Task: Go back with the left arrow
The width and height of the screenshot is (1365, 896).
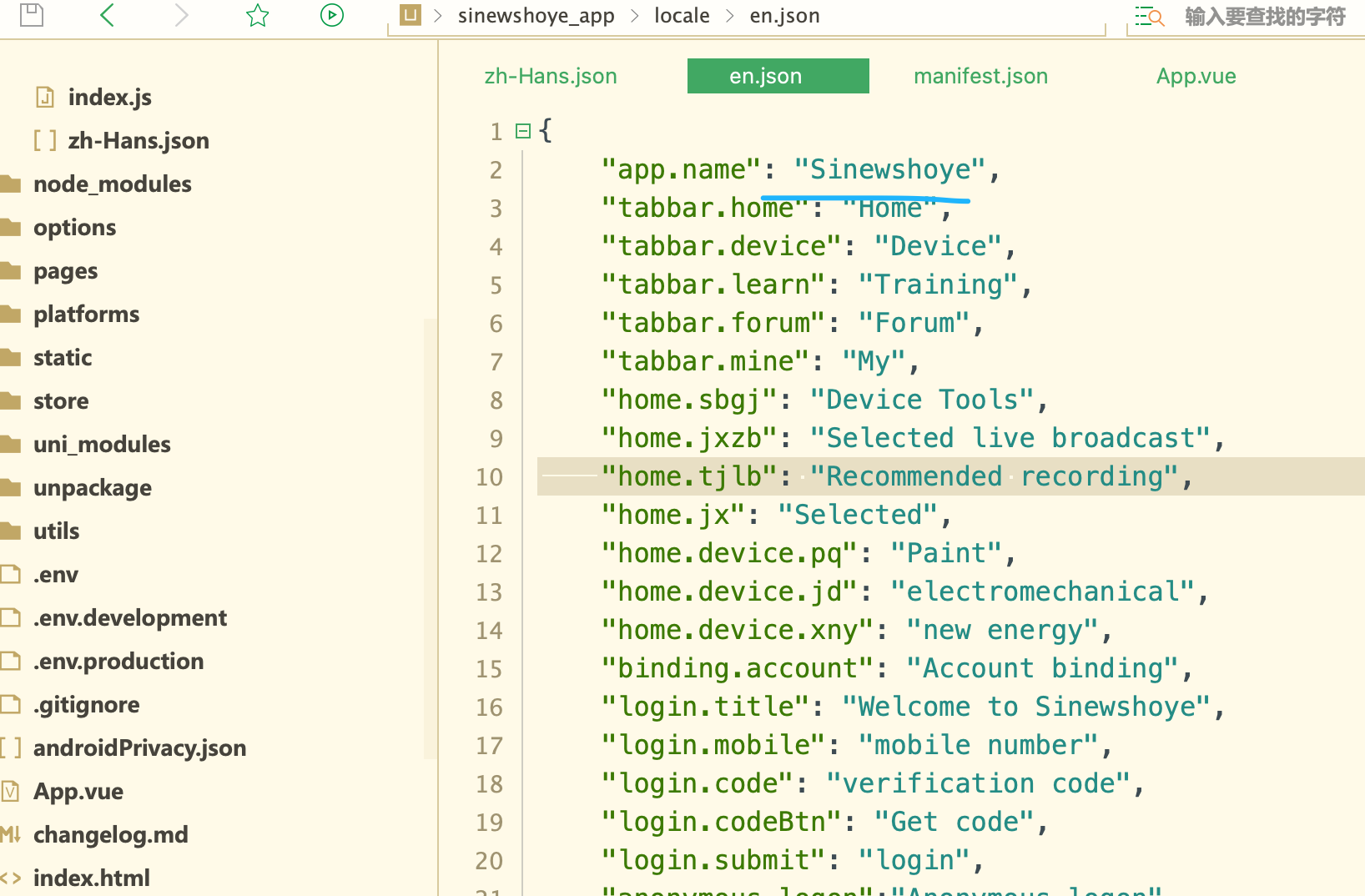Action: (107, 15)
